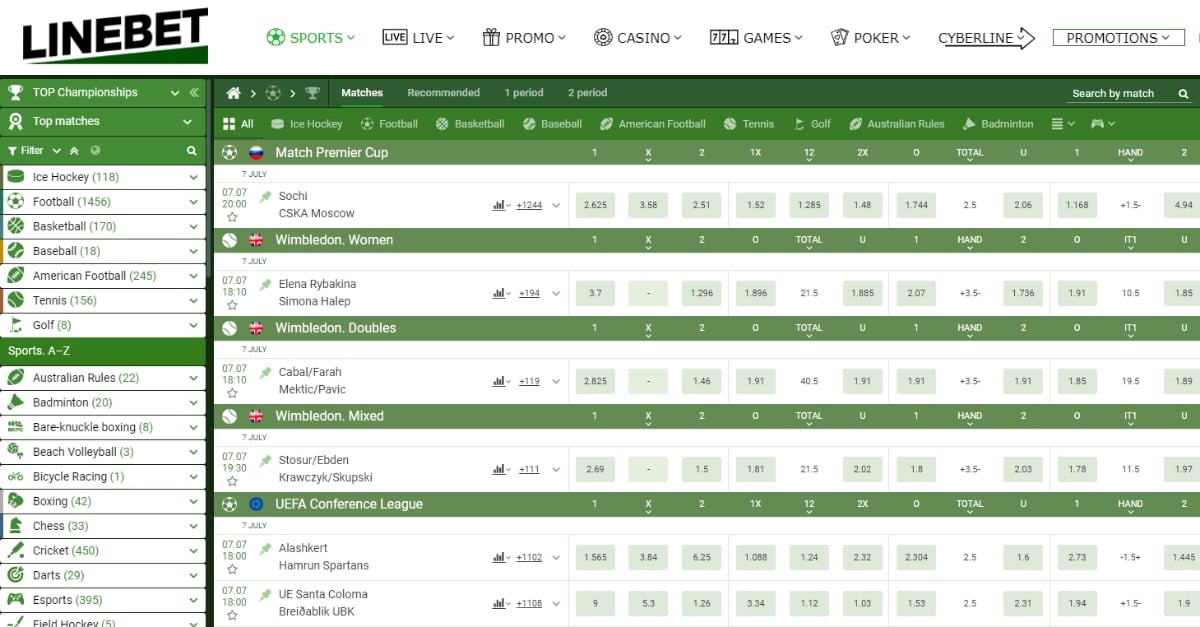1200x627 pixels.
Task: Expand Tennis (156) sidebar chevron
Action: point(193,301)
